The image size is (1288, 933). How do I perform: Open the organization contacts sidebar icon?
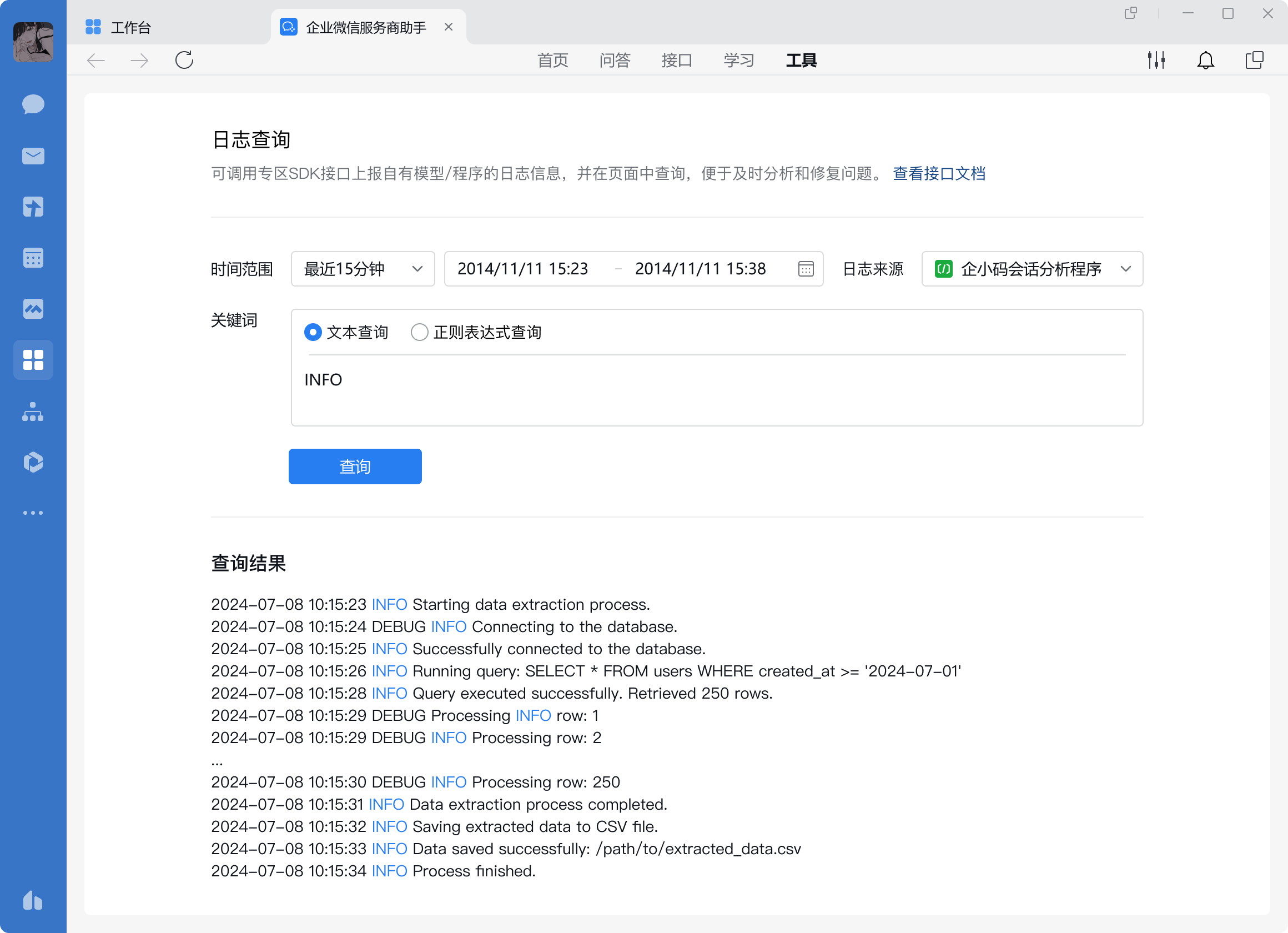[33, 412]
